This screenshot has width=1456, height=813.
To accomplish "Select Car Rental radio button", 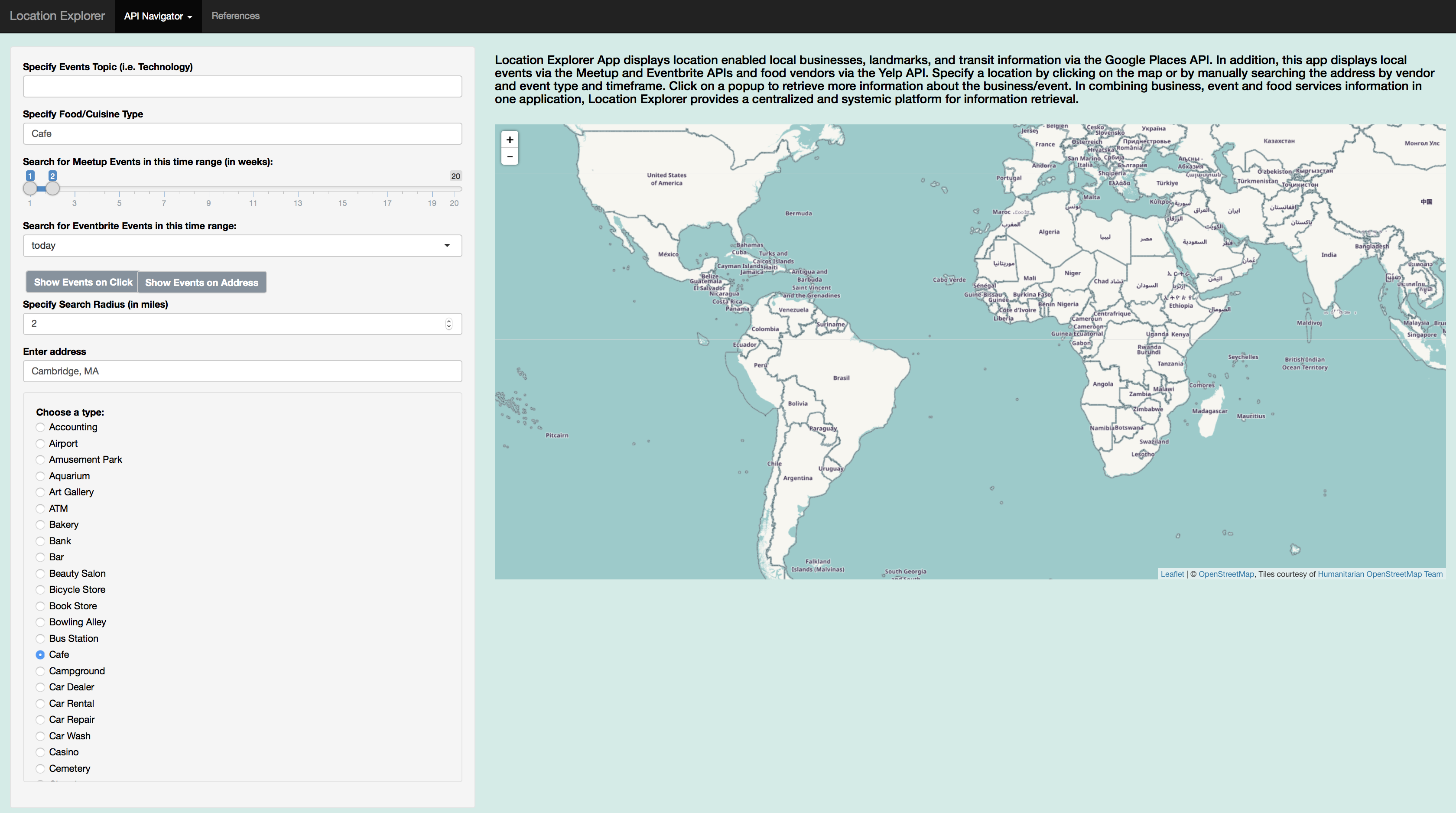I will (40, 704).
